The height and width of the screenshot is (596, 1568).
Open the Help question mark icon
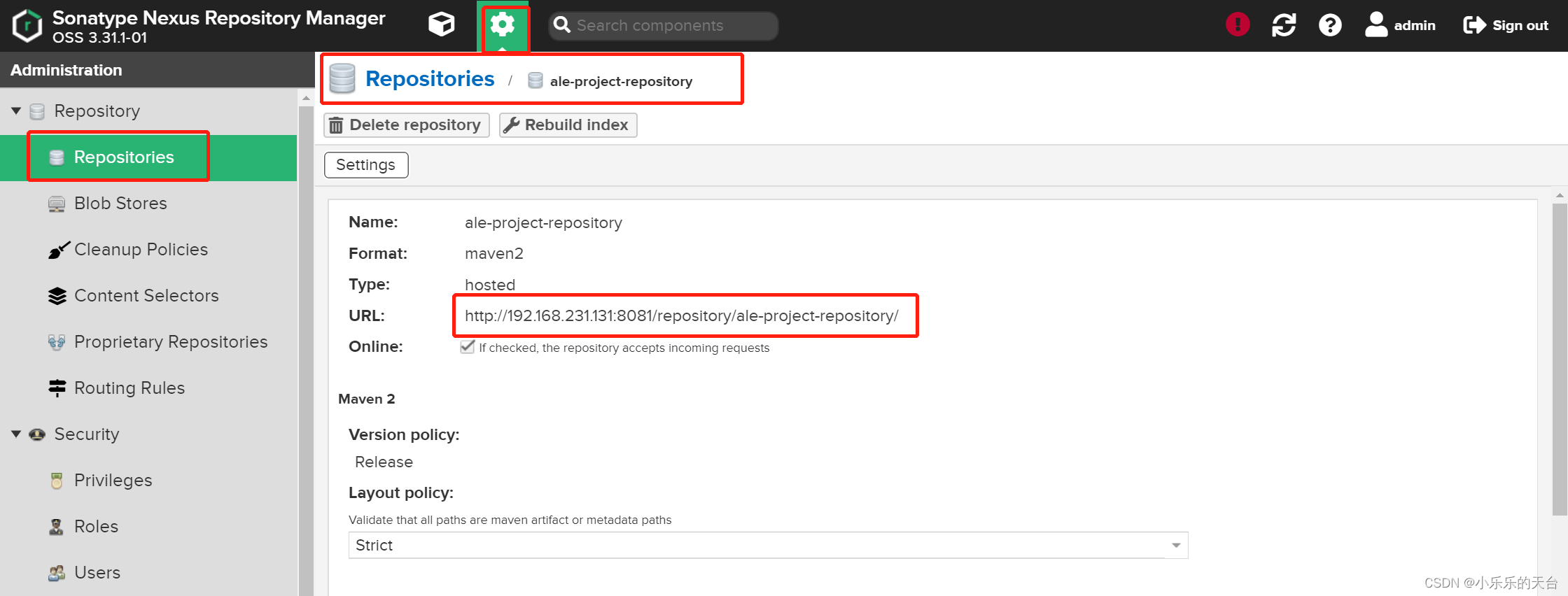point(1330,25)
